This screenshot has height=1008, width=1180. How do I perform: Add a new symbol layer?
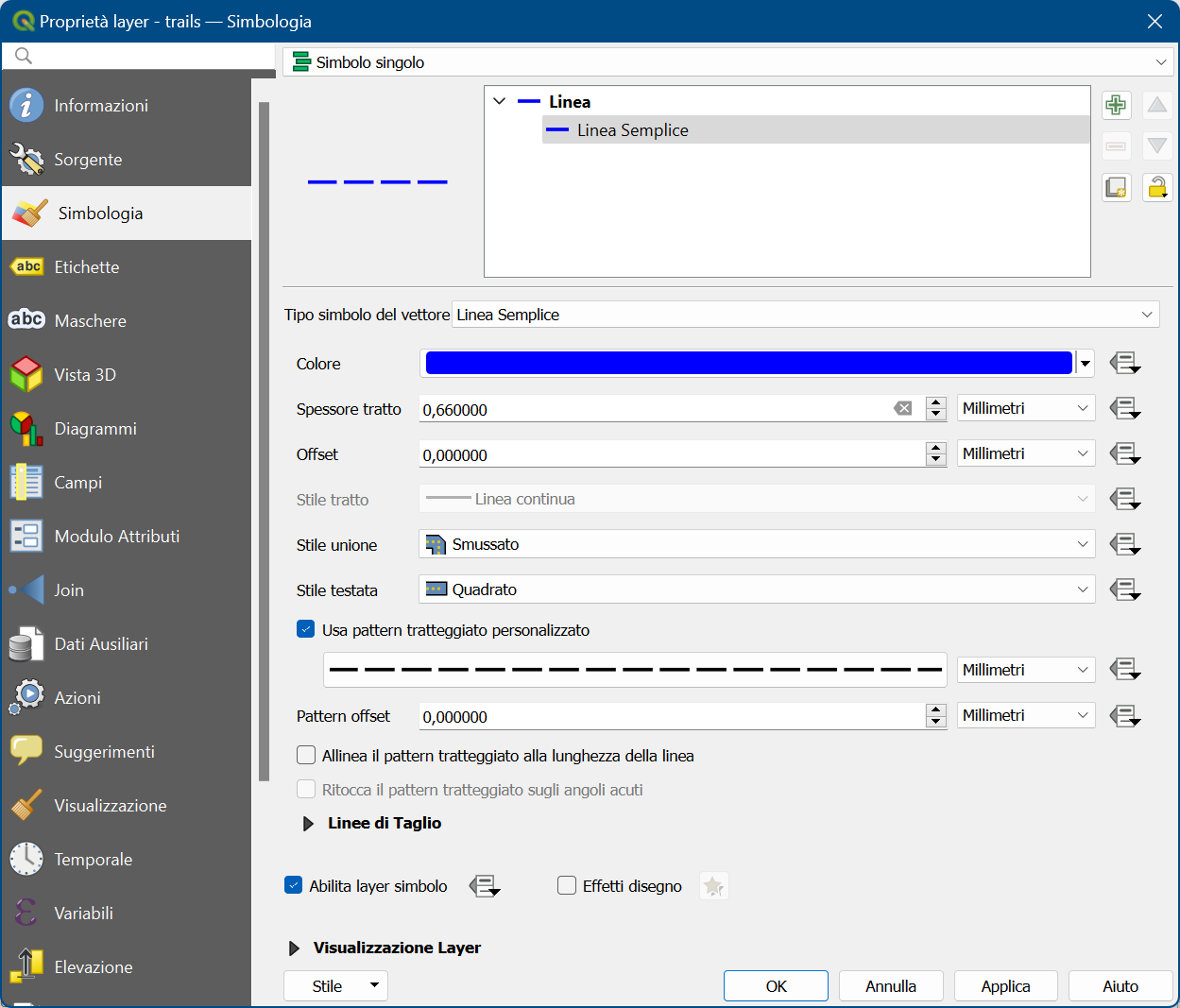[x=1116, y=105]
